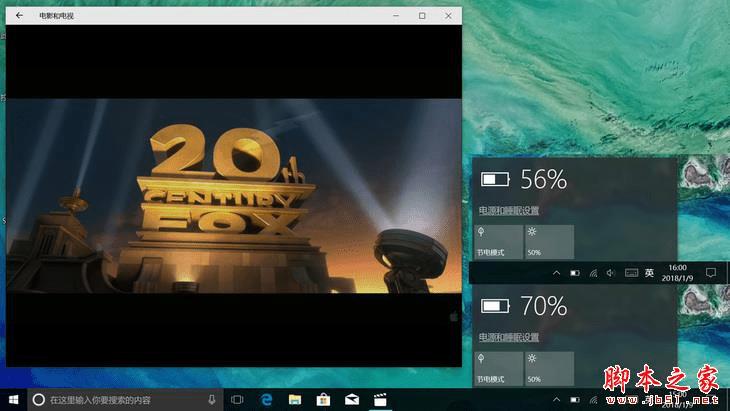Open Wi-Fi network icon beside the 16:00 clock
Image resolution: width=730 pixels, height=411 pixels.
[593, 273]
